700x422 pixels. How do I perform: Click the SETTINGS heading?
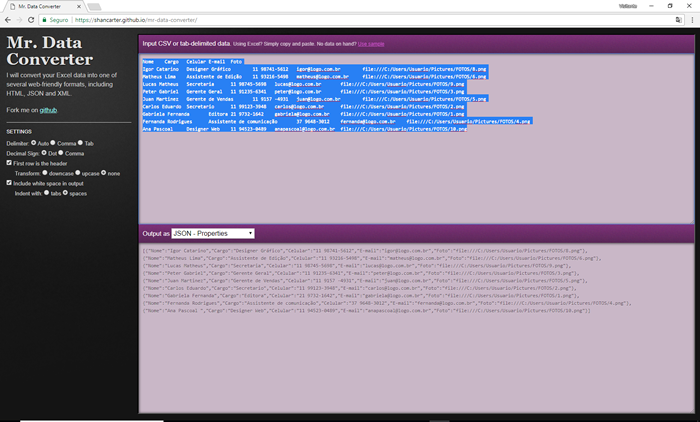[x=19, y=132]
